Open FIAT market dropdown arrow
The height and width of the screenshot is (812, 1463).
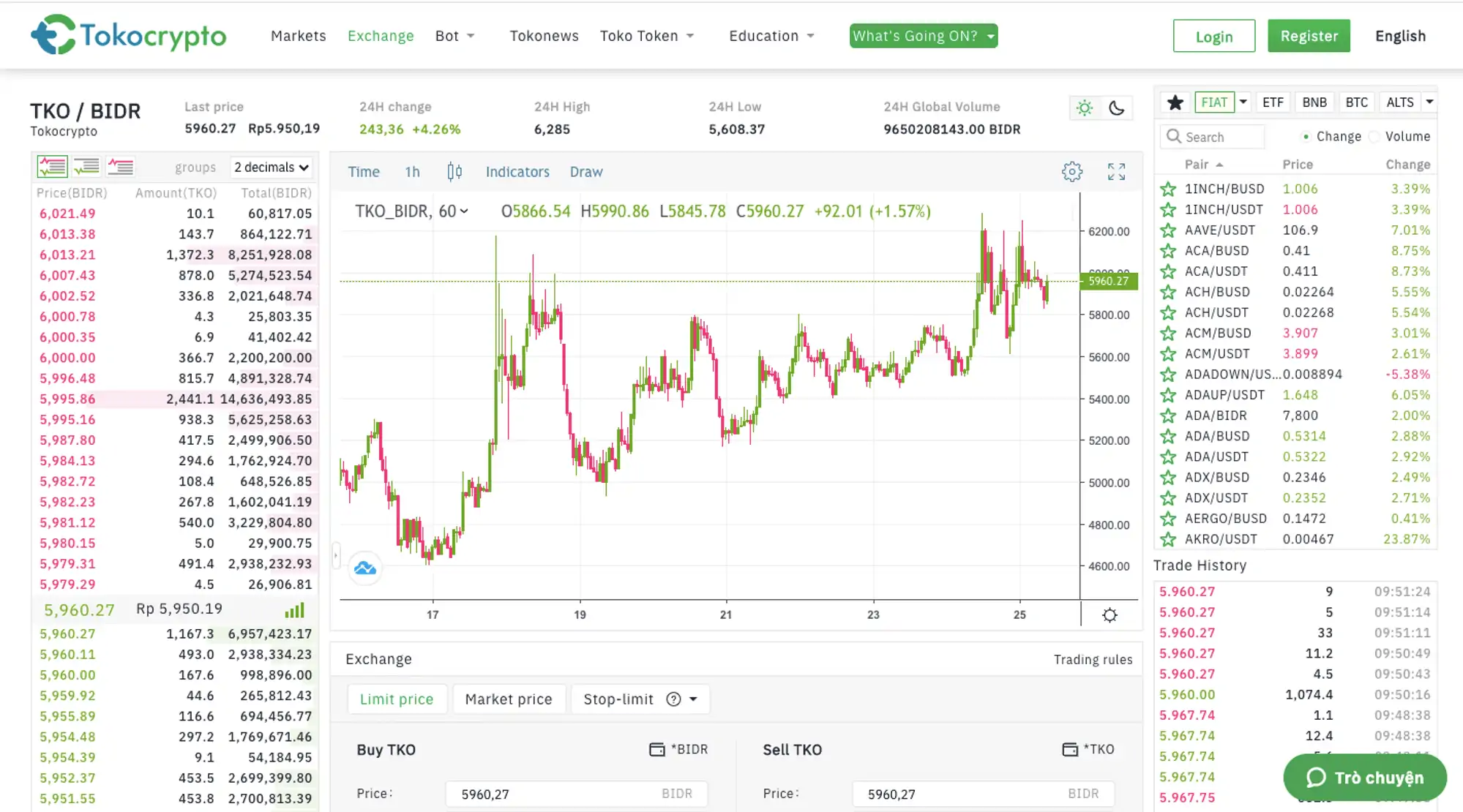[x=1243, y=102]
